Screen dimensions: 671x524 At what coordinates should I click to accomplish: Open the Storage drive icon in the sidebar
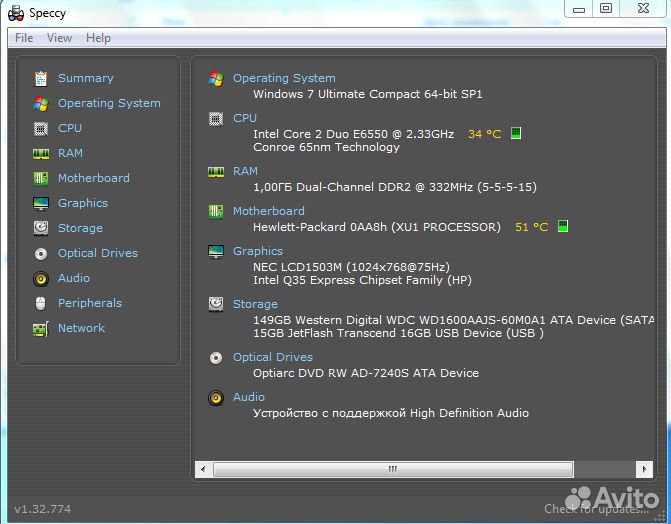(41, 228)
